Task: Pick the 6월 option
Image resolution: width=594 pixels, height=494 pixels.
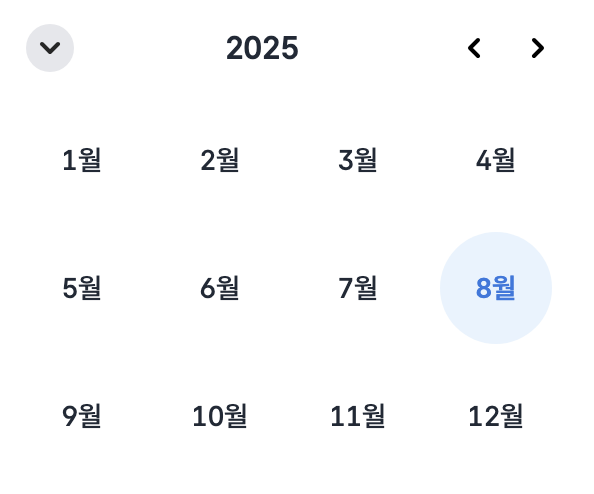Action: tap(220, 288)
